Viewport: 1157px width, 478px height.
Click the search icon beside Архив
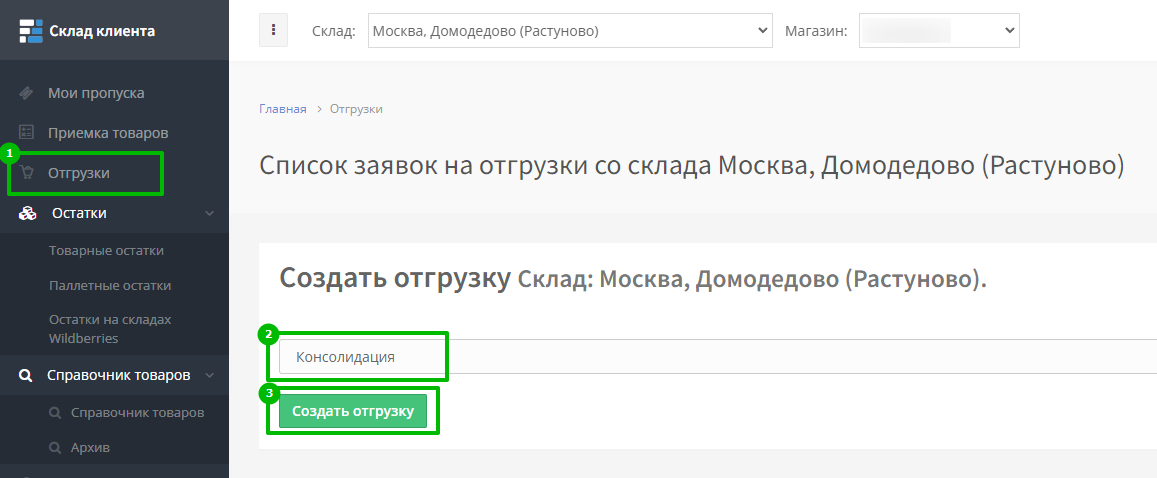click(x=55, y=447)
